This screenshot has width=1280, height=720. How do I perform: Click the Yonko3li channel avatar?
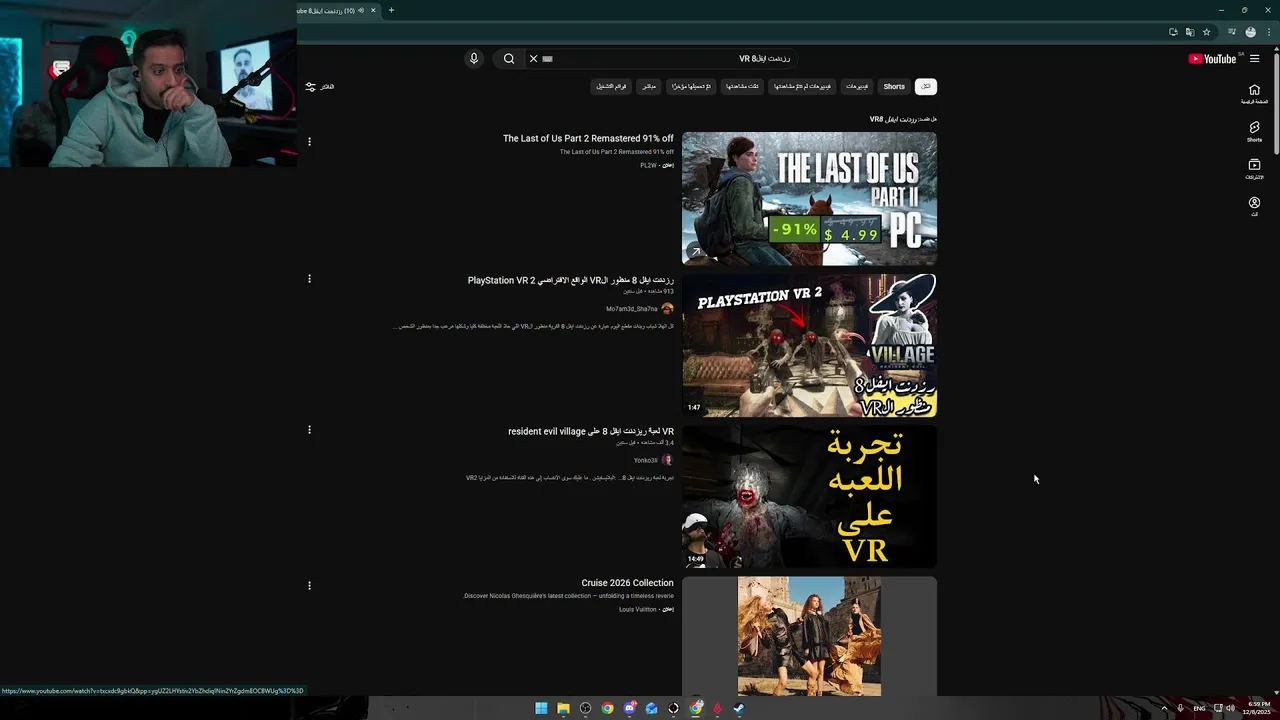pos(667,460)
